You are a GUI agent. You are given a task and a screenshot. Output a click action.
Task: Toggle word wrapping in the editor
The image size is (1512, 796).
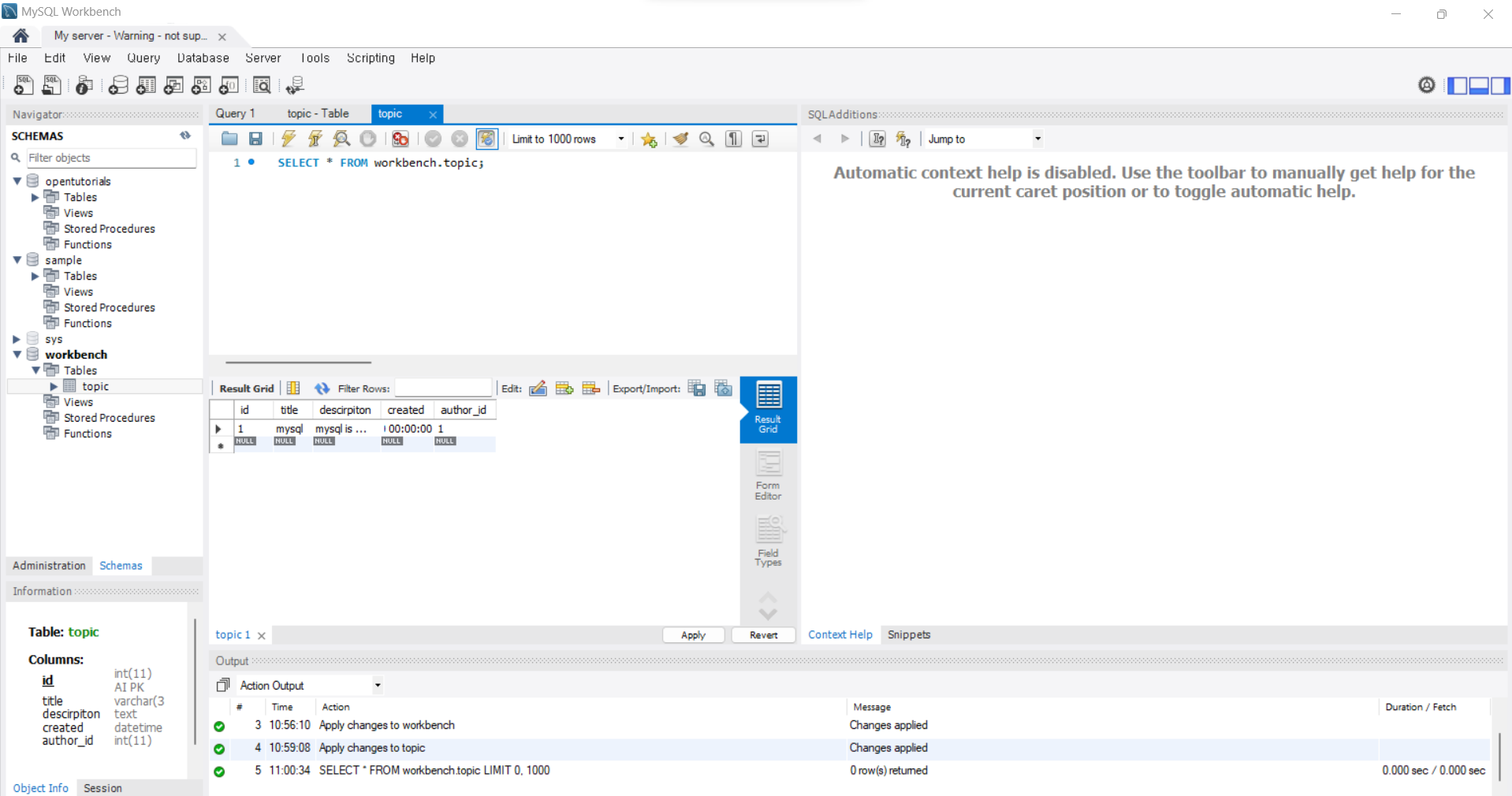(x=760, y=139)
